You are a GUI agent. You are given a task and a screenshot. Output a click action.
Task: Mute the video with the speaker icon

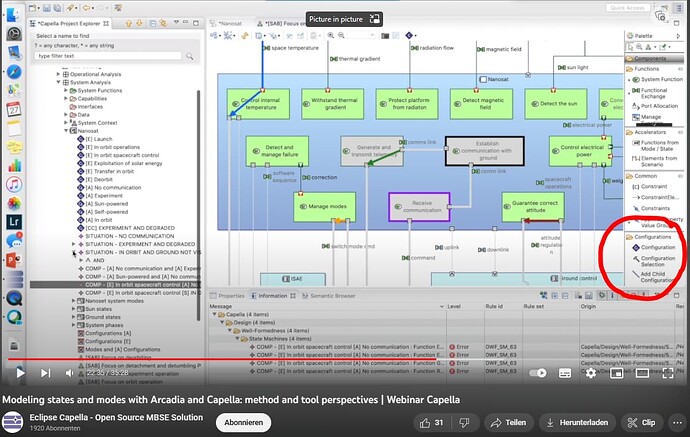tap(70, 373)
